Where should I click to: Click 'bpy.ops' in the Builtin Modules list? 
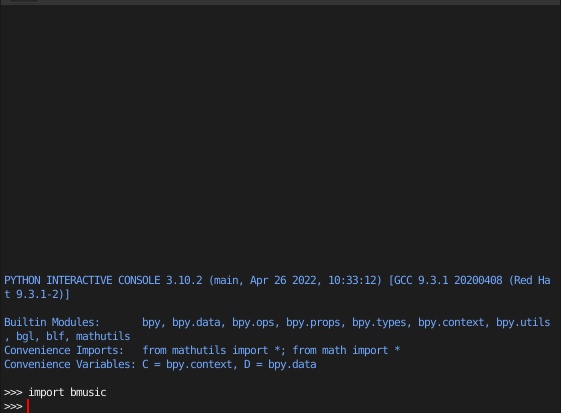(x=253, y=322)
